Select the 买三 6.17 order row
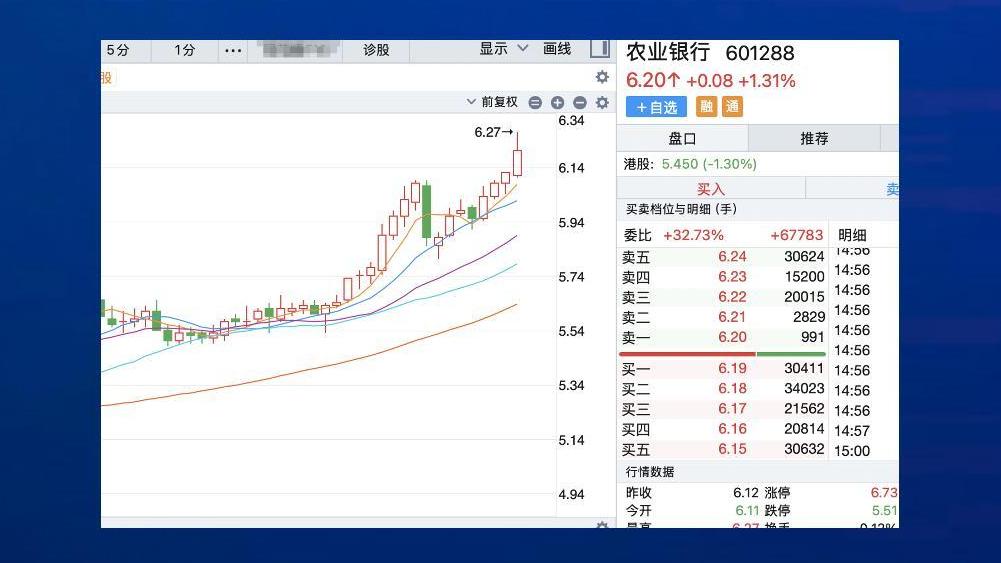The image size is (1001, 563). [723, 409]
